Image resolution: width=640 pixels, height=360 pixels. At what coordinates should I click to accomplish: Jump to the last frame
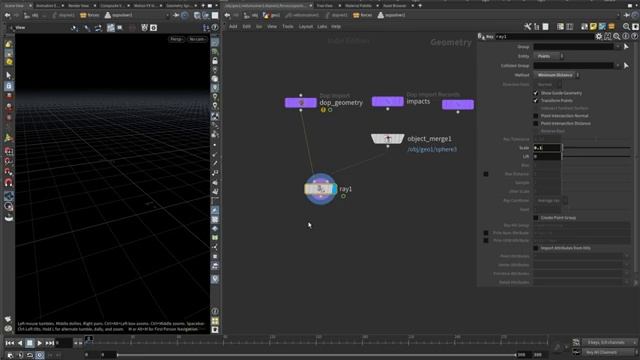(49, 343)
